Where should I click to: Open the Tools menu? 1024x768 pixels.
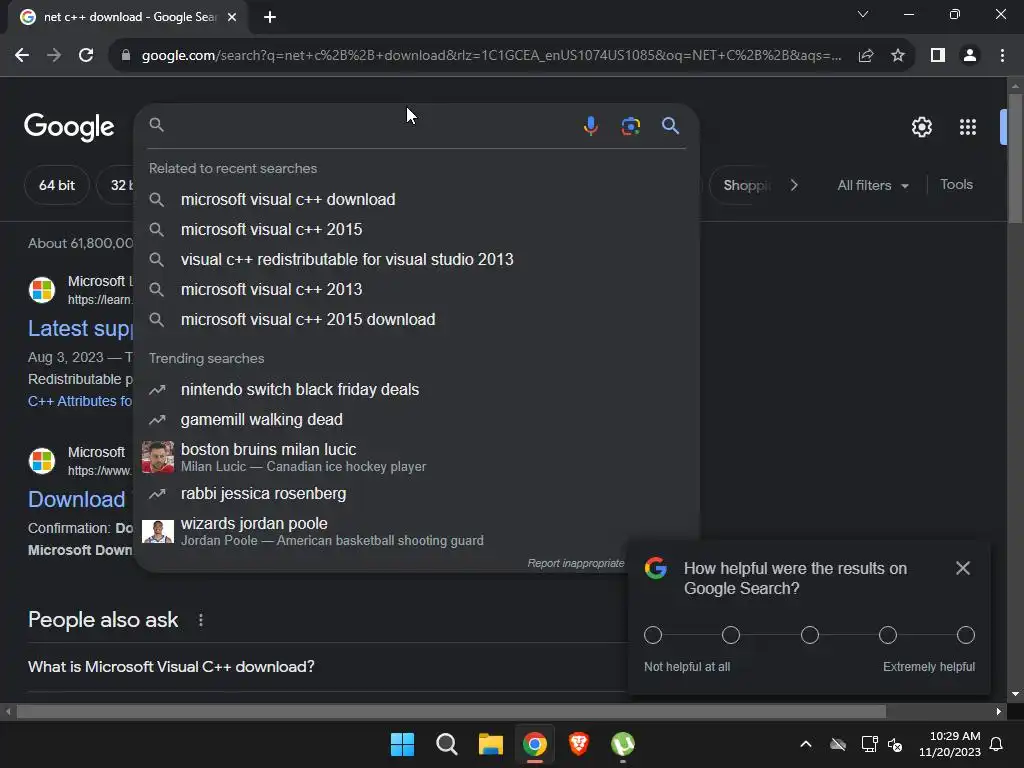click(x=956, y=185)
